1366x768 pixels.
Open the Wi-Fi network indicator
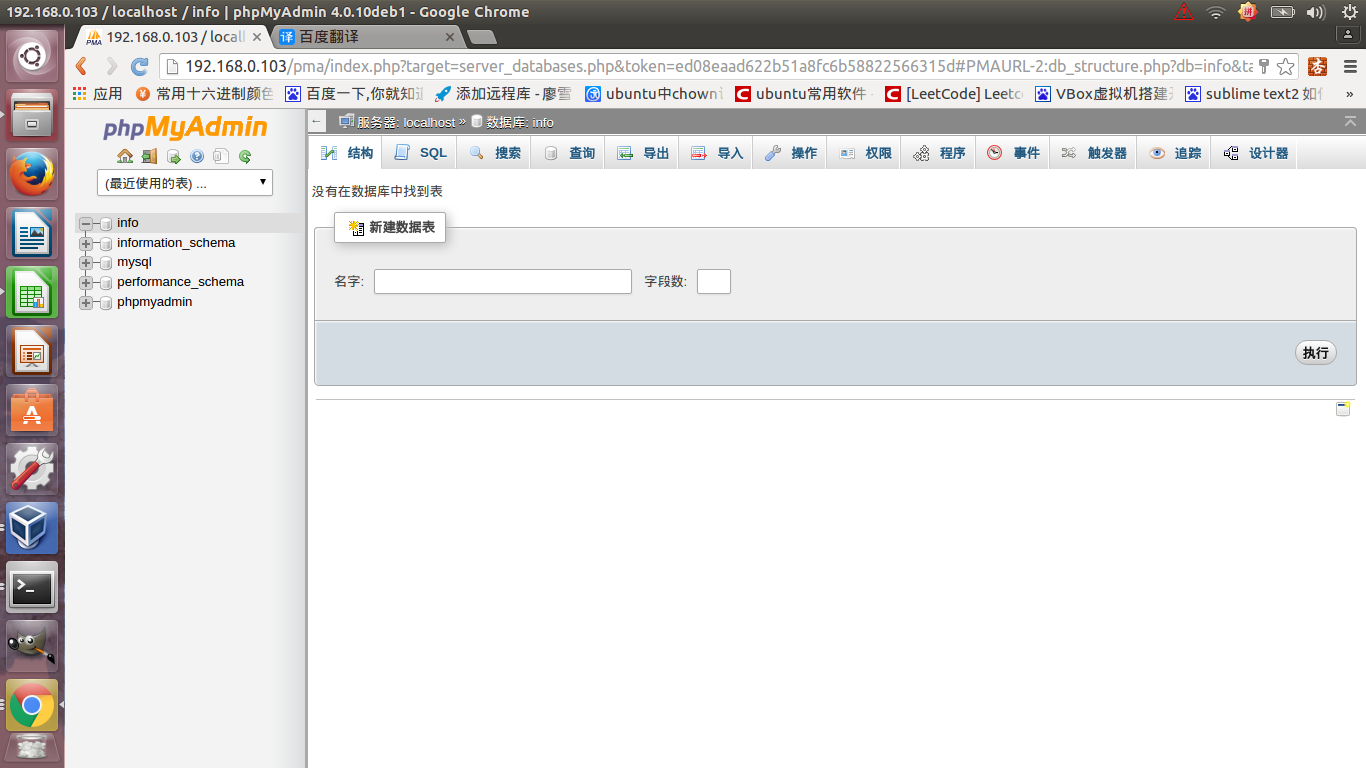click(x=1216, y=12)
